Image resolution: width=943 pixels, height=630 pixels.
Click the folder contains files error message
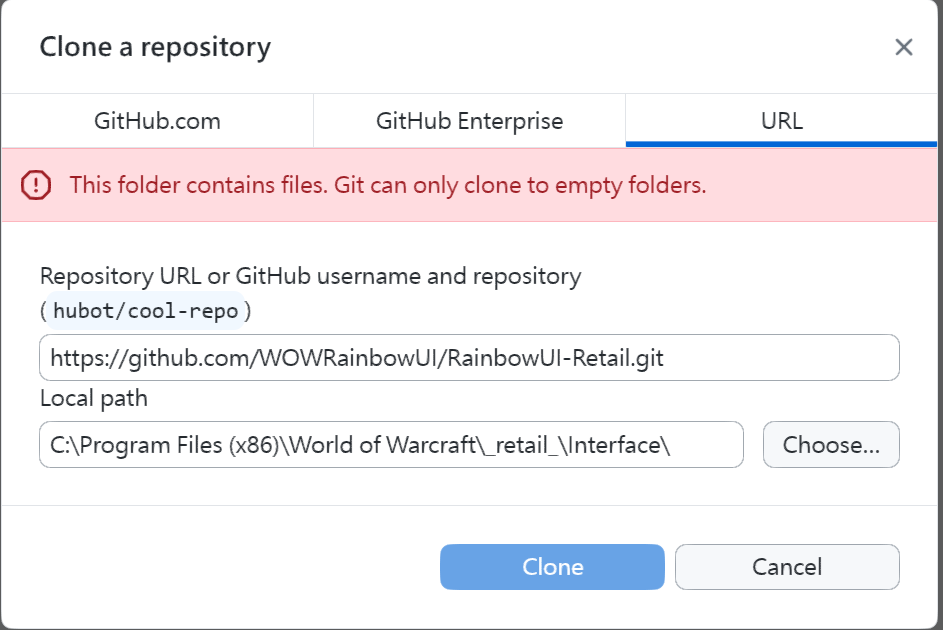[388, 185]
